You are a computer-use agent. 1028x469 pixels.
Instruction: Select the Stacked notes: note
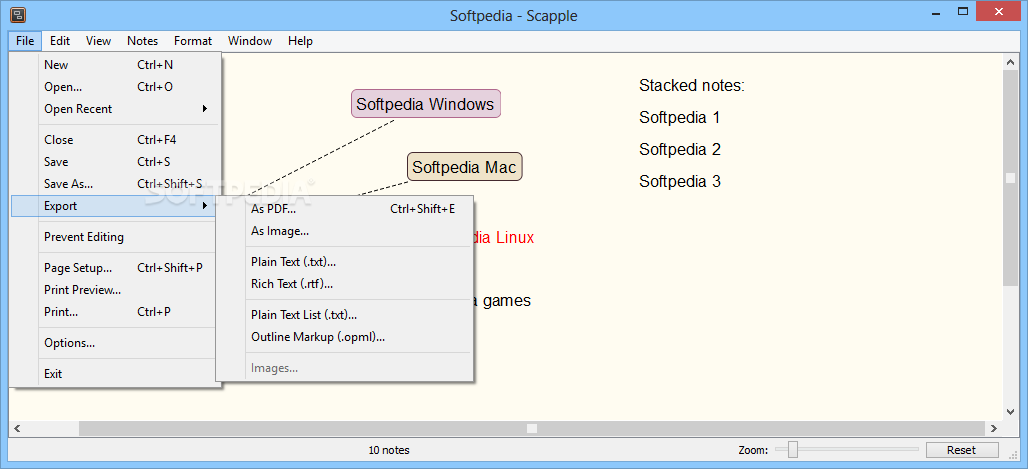(692, 85)
